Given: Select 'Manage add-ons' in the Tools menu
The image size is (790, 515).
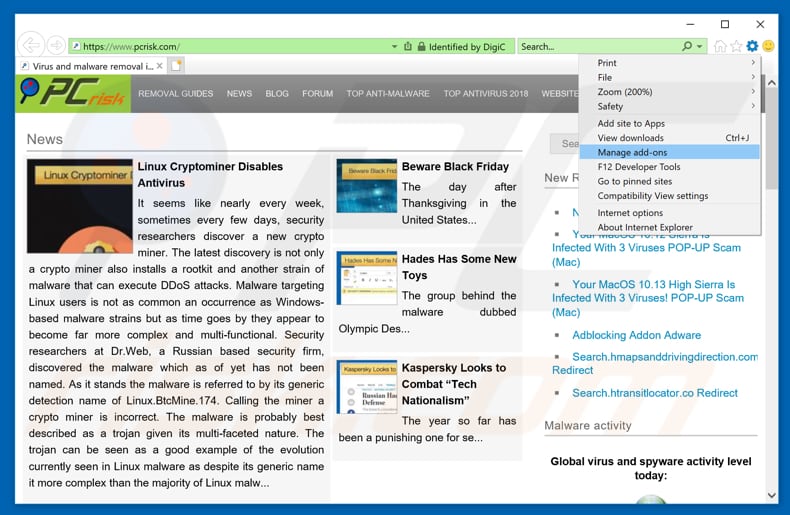Looking at the screenshot, I should point(670,152).
